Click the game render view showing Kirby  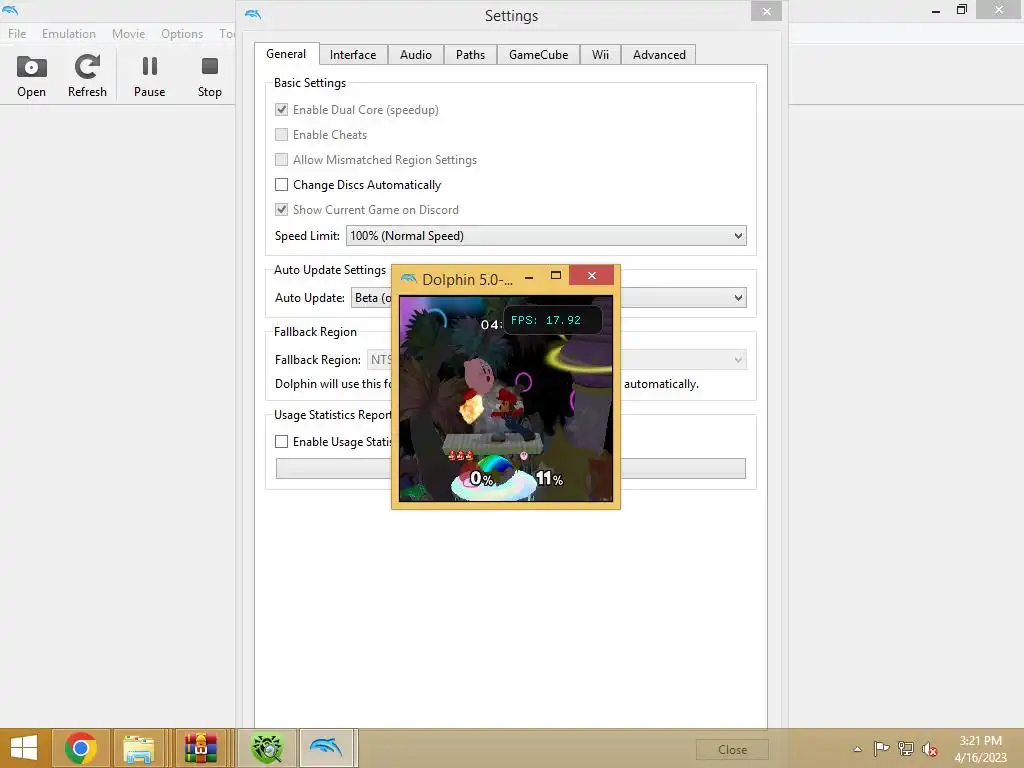tap(506, 399)
